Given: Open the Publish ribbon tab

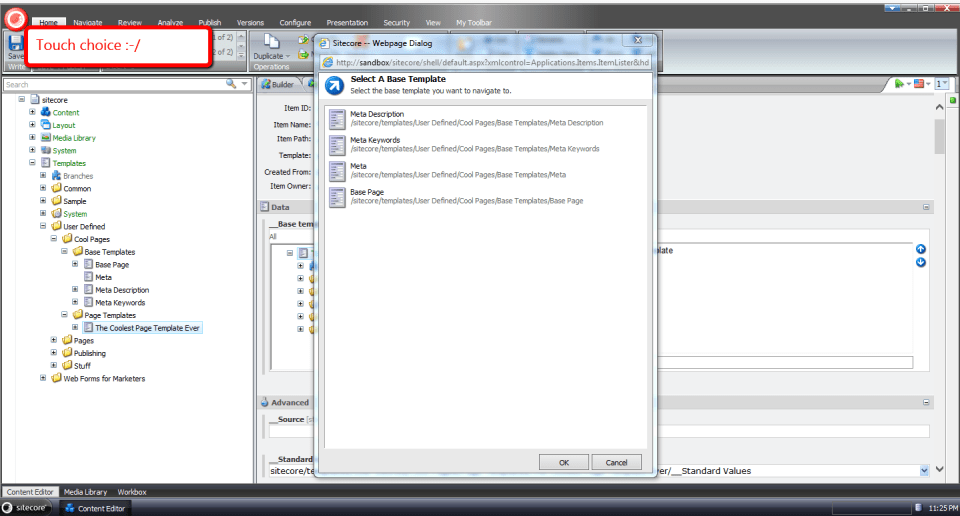Looking at the screenshot, I should (x=210, y=23).
